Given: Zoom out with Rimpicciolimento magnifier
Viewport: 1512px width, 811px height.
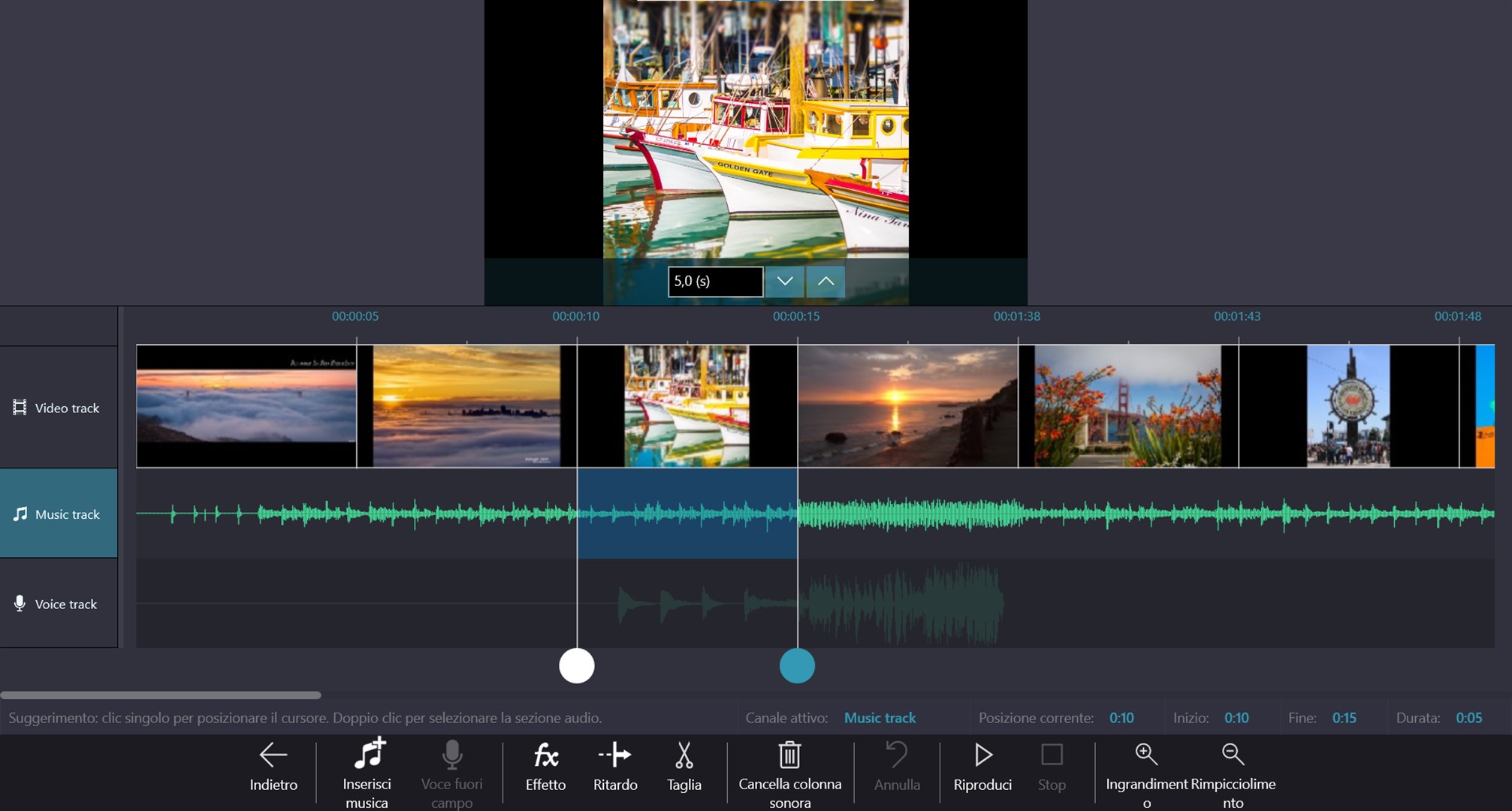Looking at the screenshot, I should (x=1233, y=754).
